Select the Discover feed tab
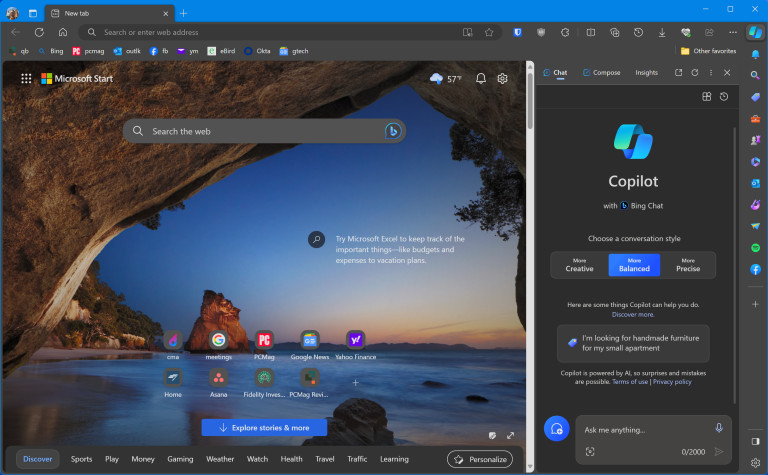The image size is (768, 475). 38,459
